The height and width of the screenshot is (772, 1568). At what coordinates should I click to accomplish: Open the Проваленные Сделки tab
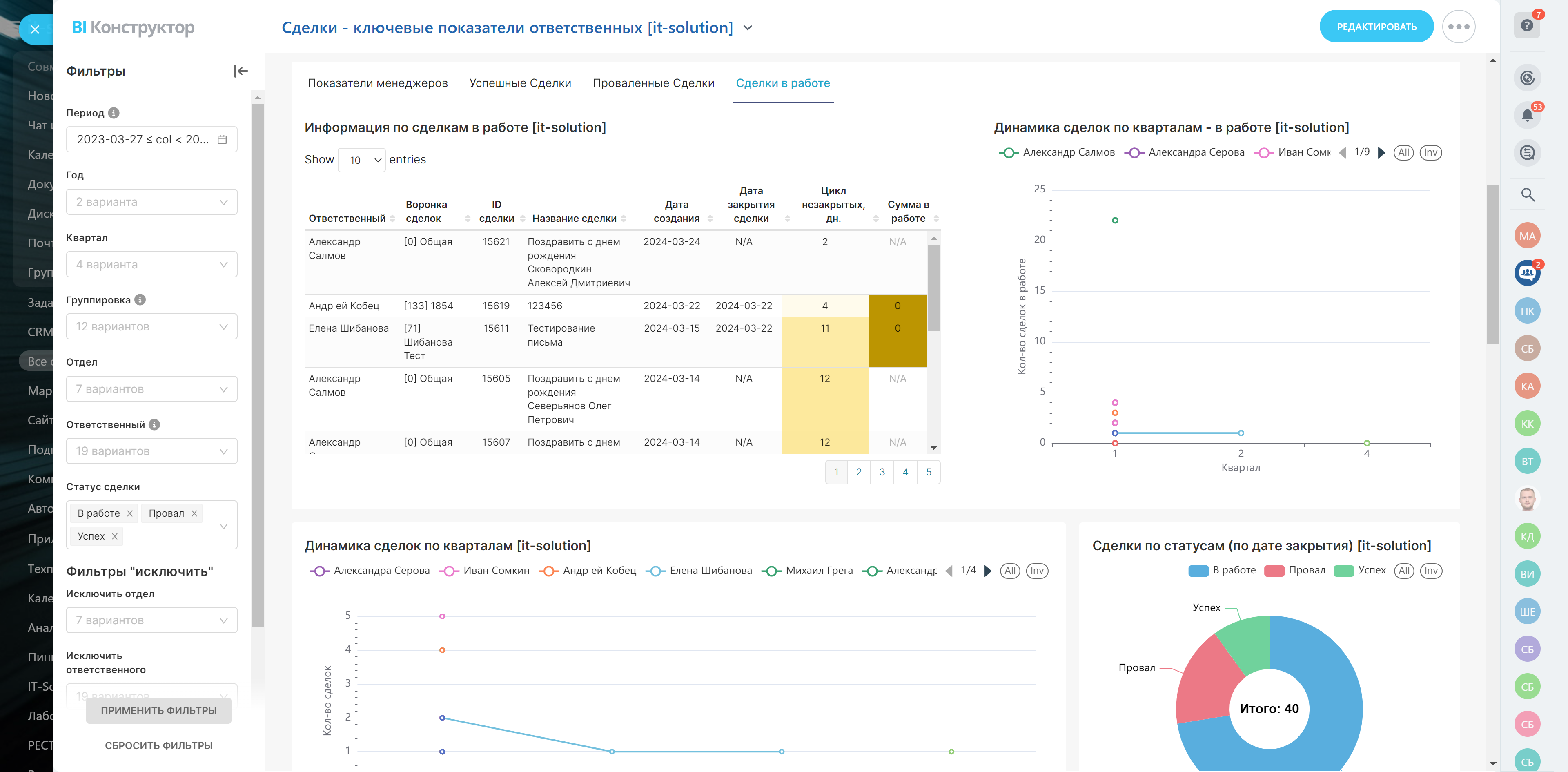coord(653,83)
